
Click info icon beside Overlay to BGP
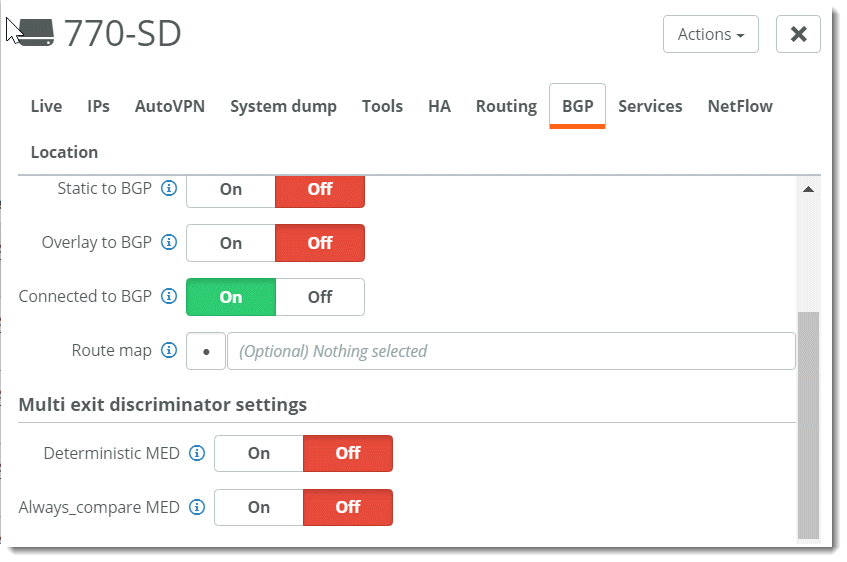click(x=169, y=242)
